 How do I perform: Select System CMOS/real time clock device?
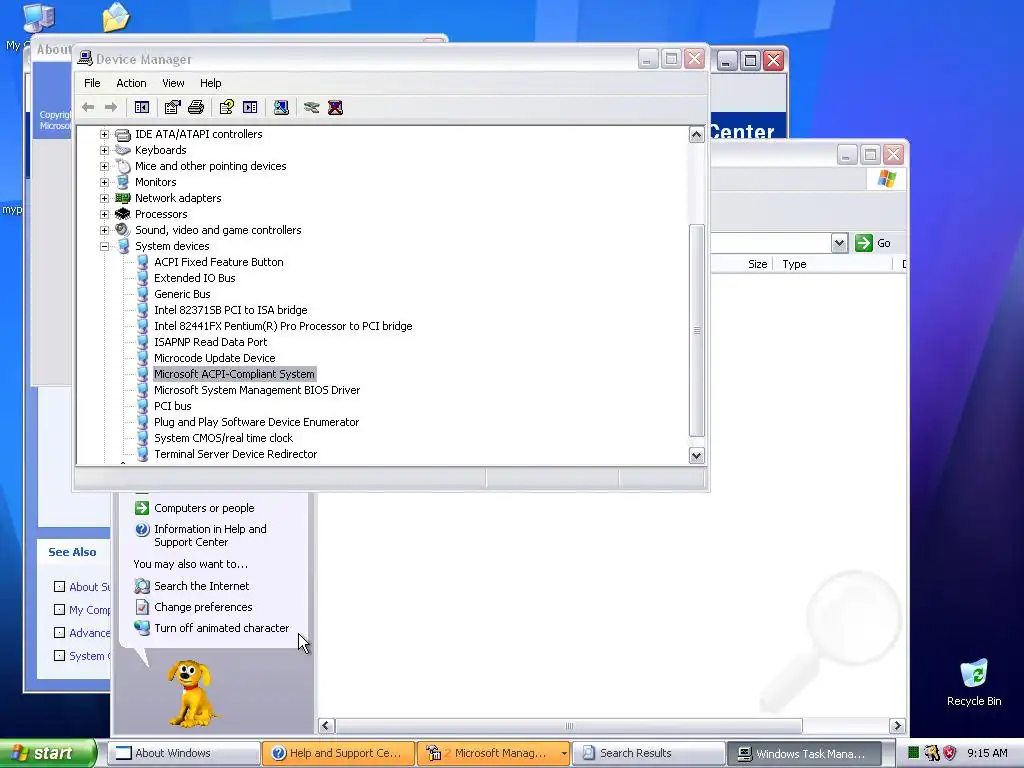[x=223, y=438]
